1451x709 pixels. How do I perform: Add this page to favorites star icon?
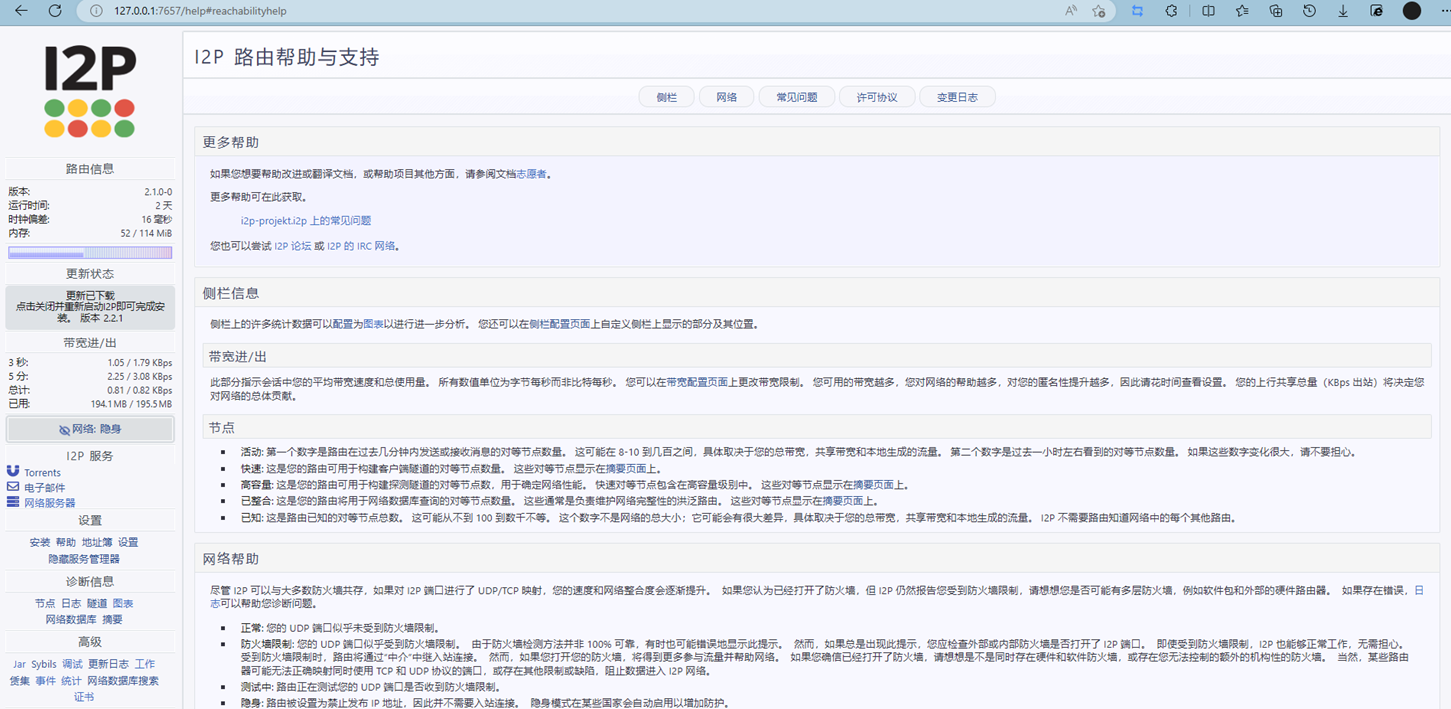(1099, 11)
